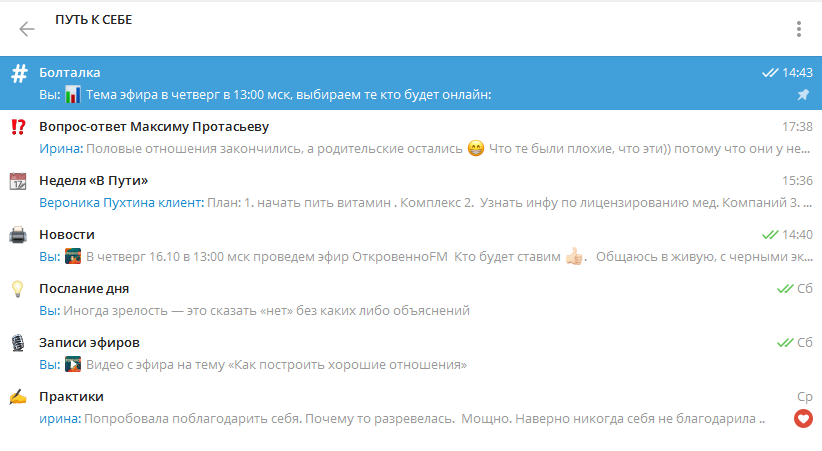The width and height of the screenshot is (822, 451).
Task: Click the hash icon of Болталка topic
Action: pos(18,74)
